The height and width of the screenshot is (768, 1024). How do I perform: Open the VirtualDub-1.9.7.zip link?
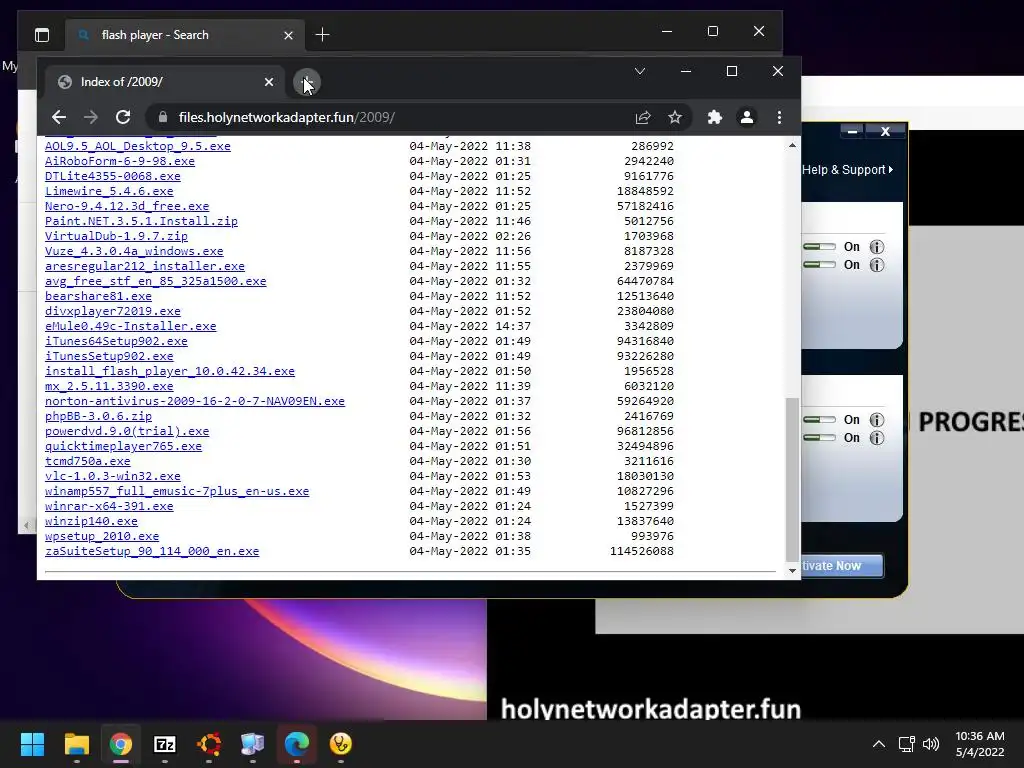pyautogui.click(x=116, y=236)
